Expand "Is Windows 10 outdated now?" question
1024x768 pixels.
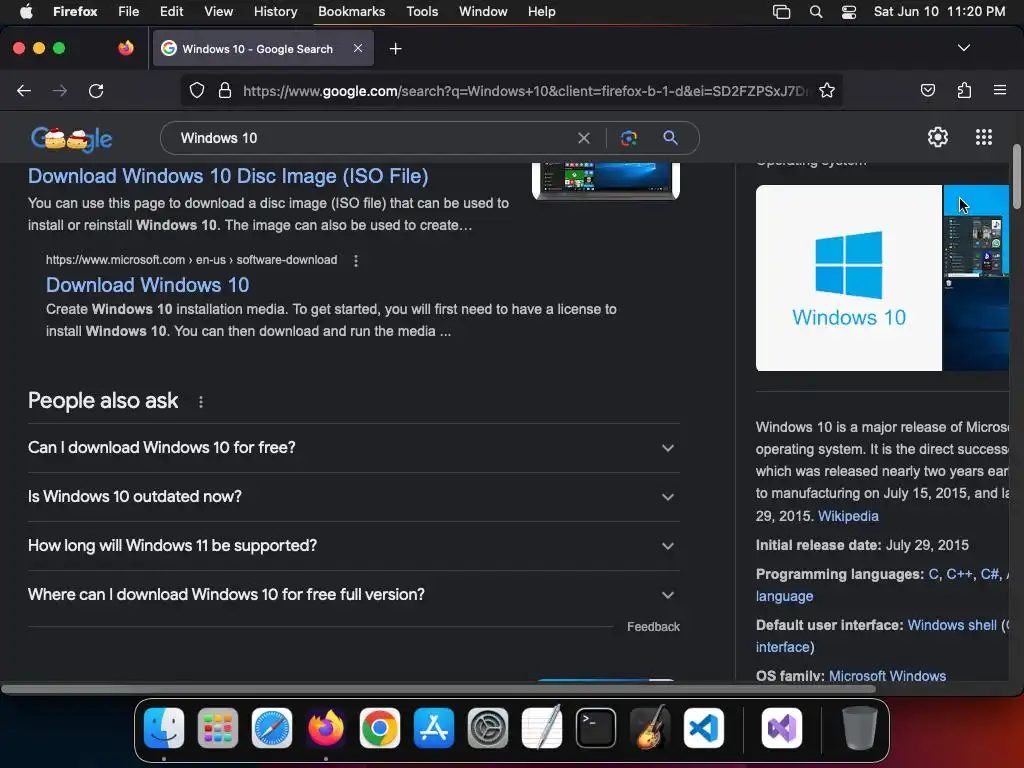pos(353,497)
